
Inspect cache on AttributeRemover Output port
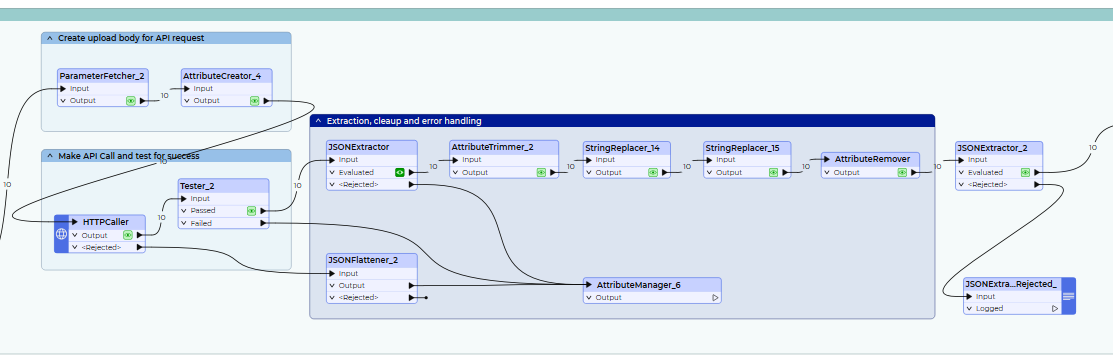point(901,172)
